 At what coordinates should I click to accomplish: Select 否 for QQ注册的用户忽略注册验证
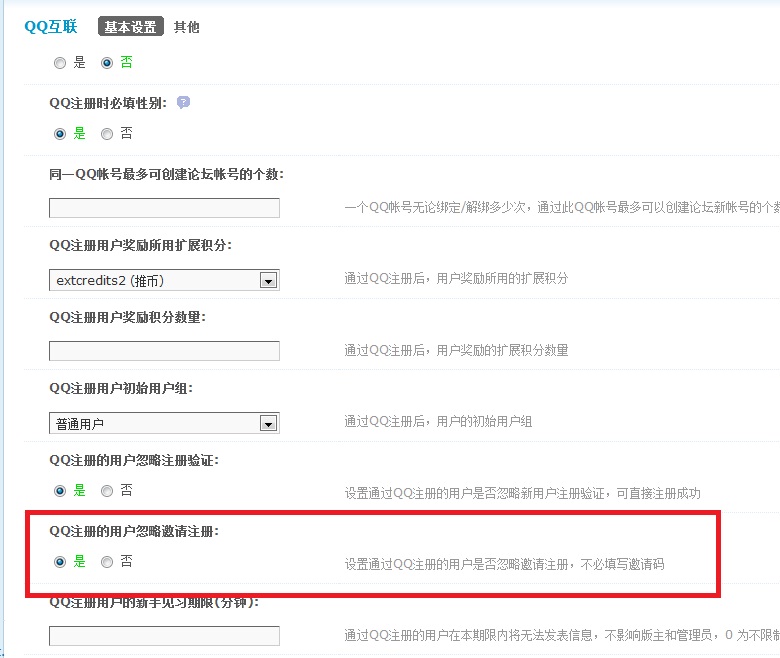click(107, 491)
